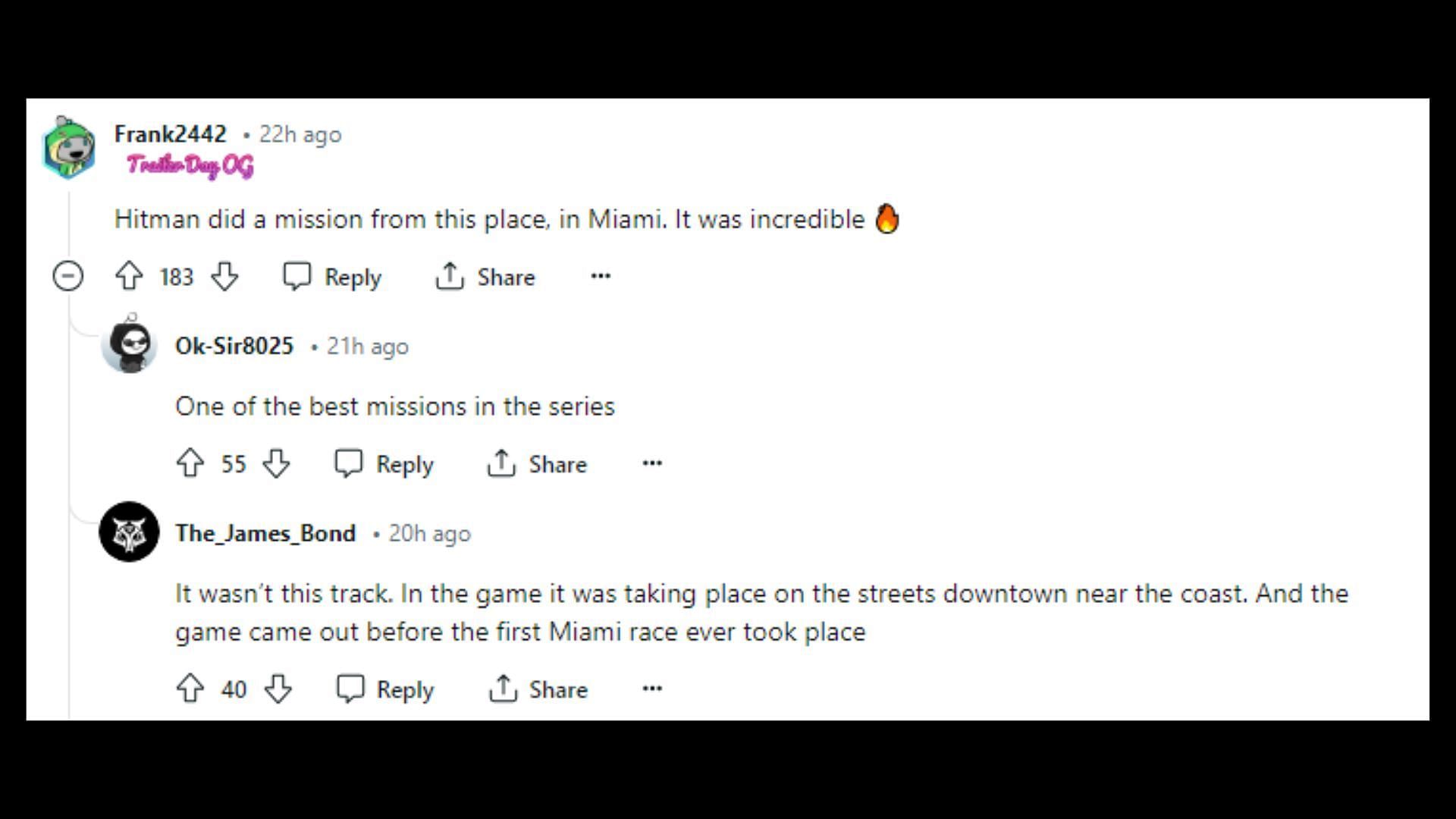The image size is (1456, 819).
Task: Click the downvote arrow on The_James_Bond's reply
Action: coord(277,689)
